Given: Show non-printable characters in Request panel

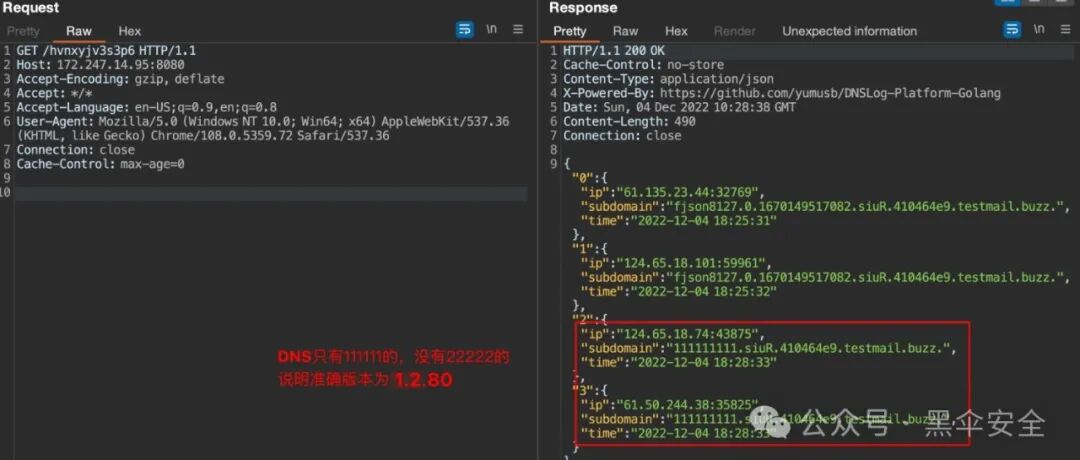Looking at the screenshot, I should click(x=492, y=30).
